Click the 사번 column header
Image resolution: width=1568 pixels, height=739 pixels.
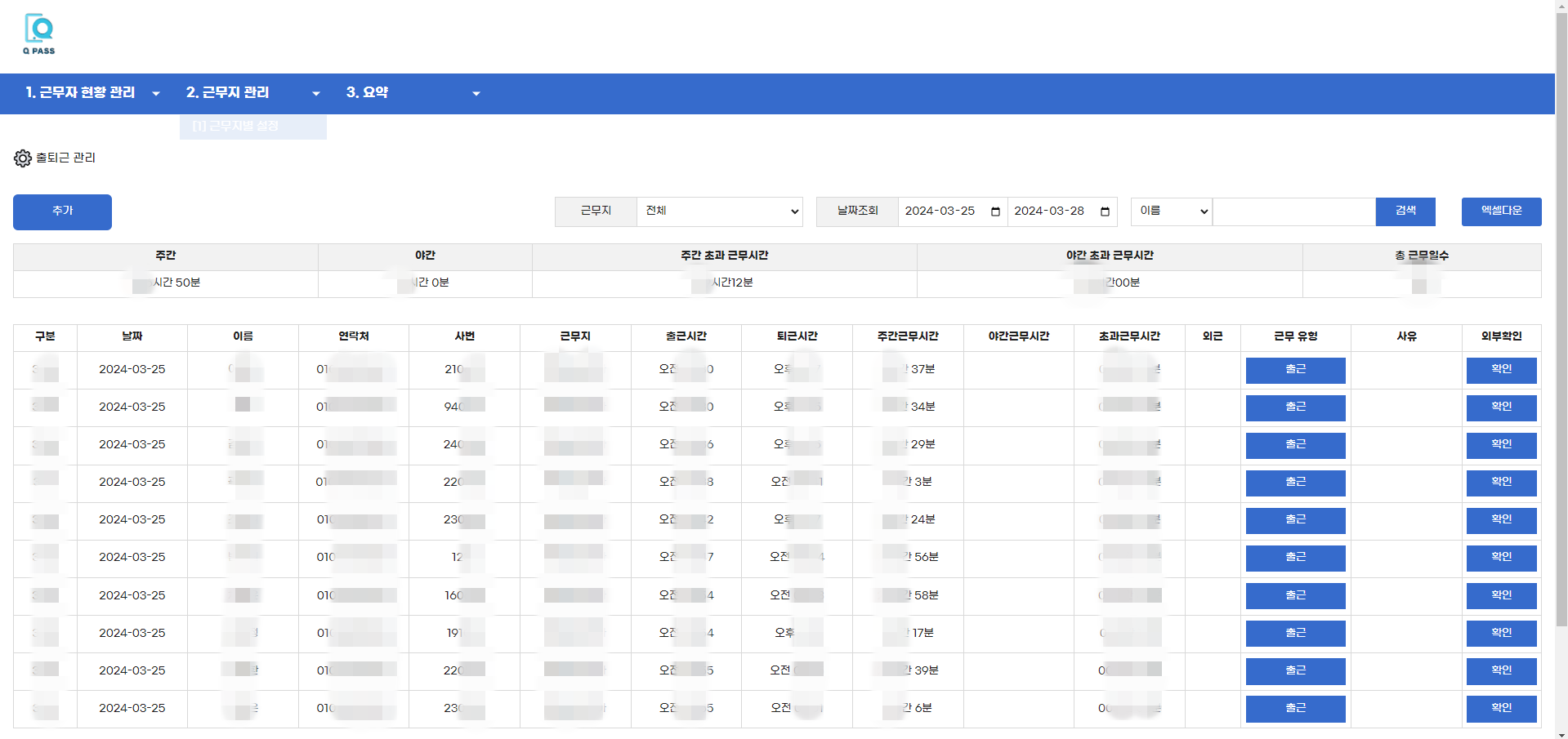tap(465, 336)
